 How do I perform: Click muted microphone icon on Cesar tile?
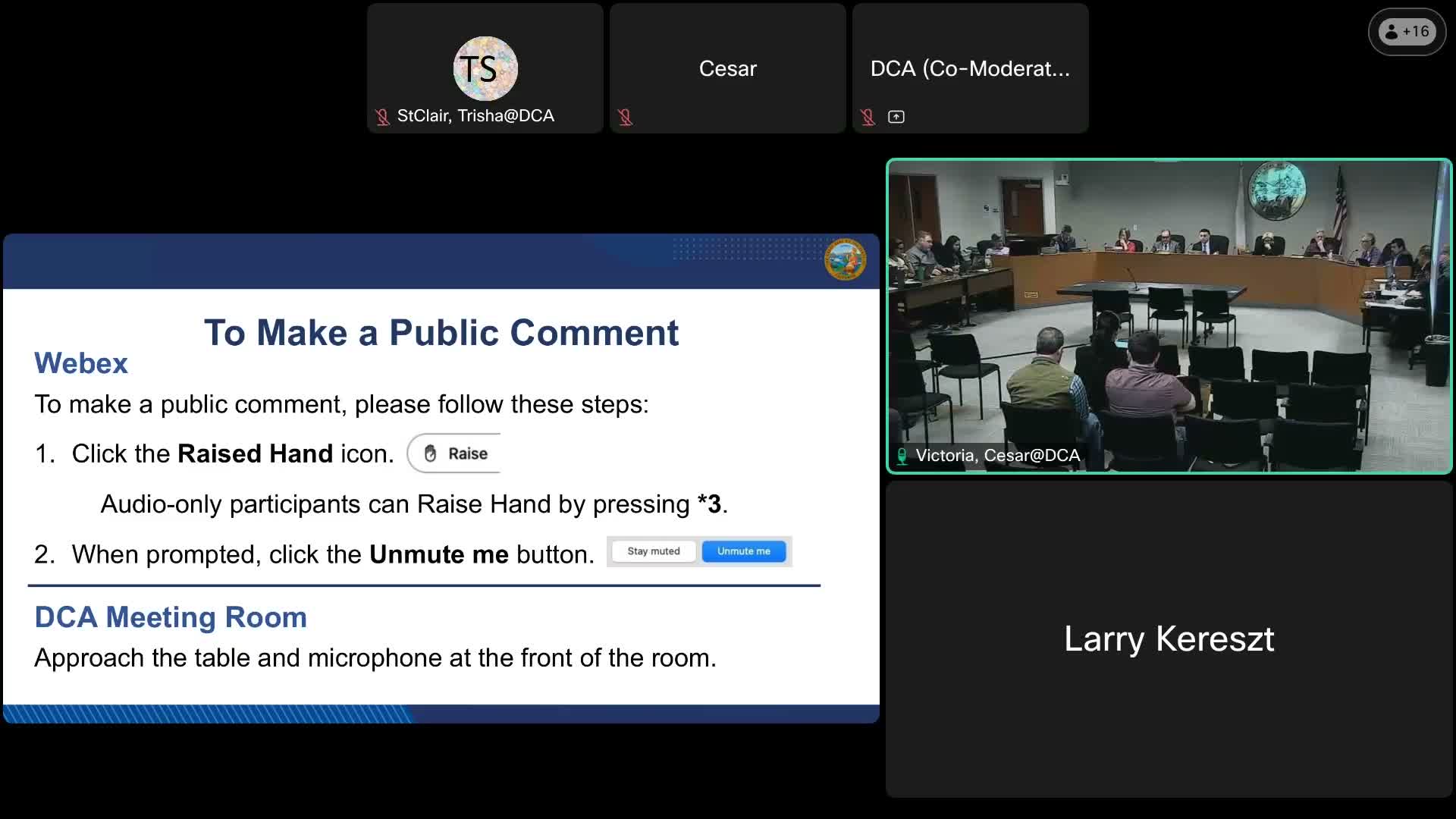(625, 117)
